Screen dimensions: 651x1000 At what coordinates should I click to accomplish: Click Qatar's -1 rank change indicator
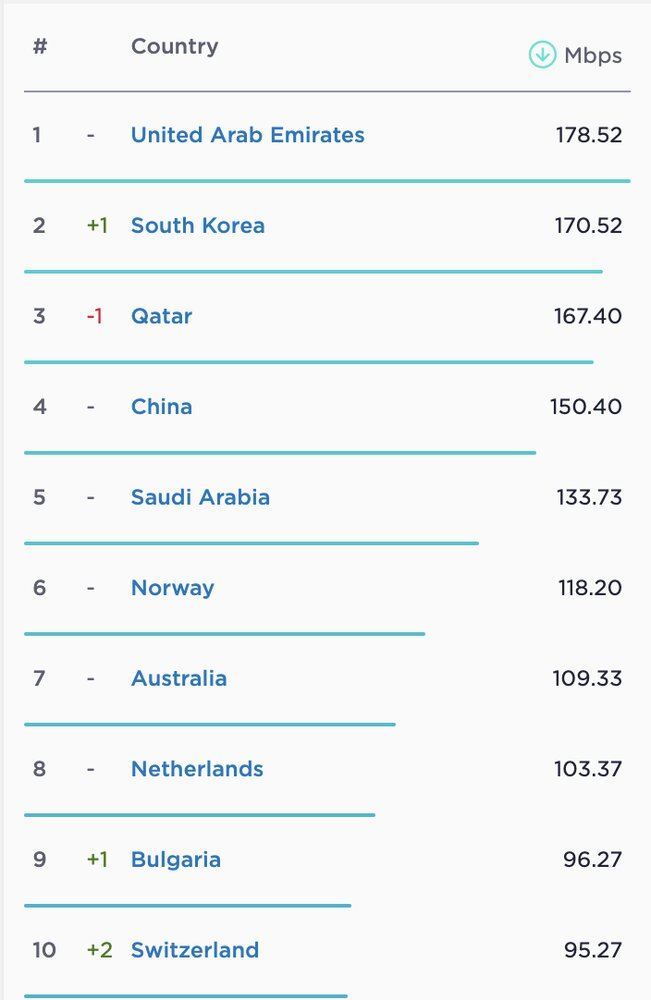[94, 316]
